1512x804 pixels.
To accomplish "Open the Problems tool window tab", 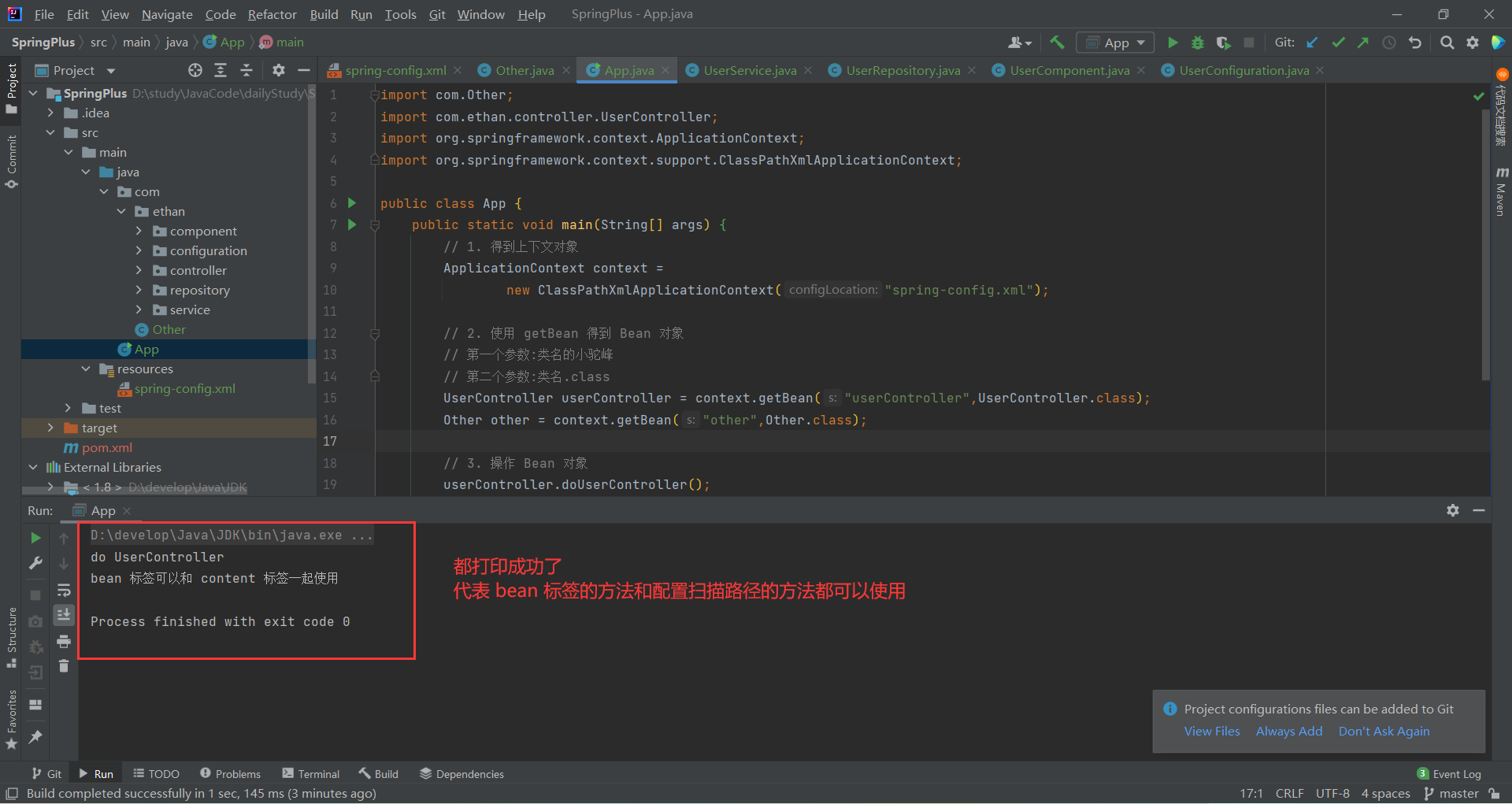I will click(230, 774).
